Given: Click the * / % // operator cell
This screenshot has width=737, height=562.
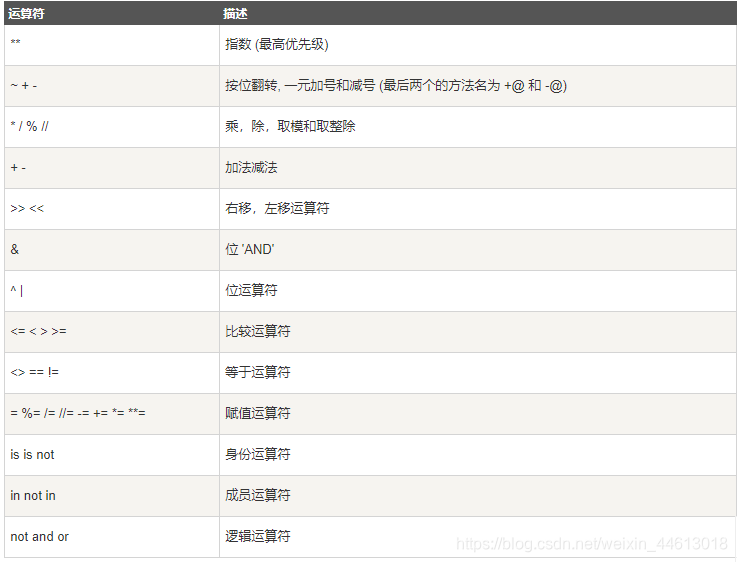Looking at the screenshot, I should click(x=111, y=127).
